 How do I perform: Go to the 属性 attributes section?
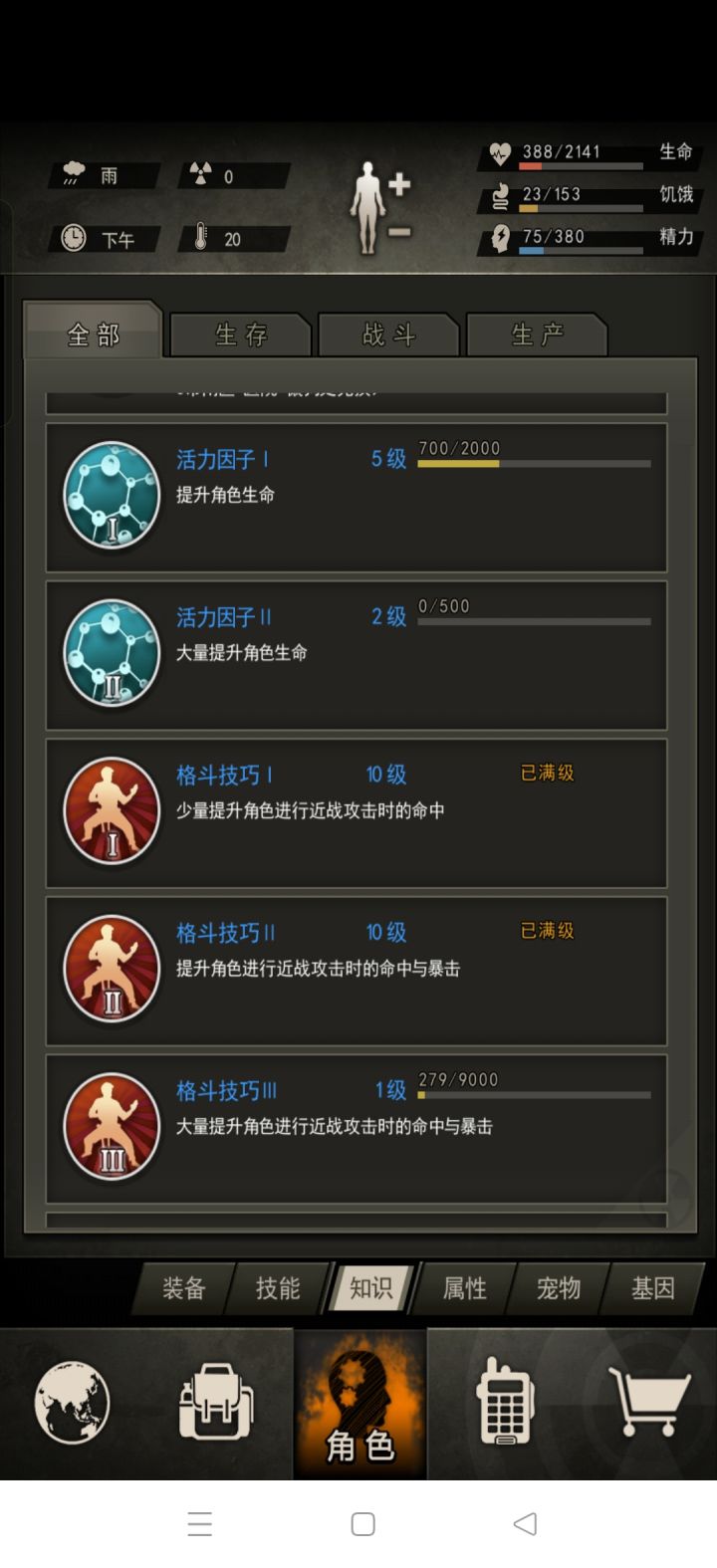click(465, 1288)
